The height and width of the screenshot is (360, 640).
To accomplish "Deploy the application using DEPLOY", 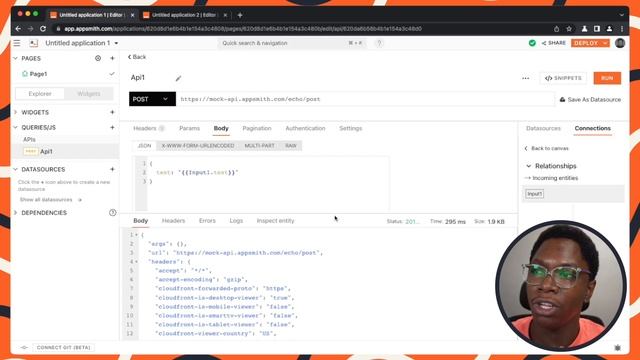I will point(586,43).
